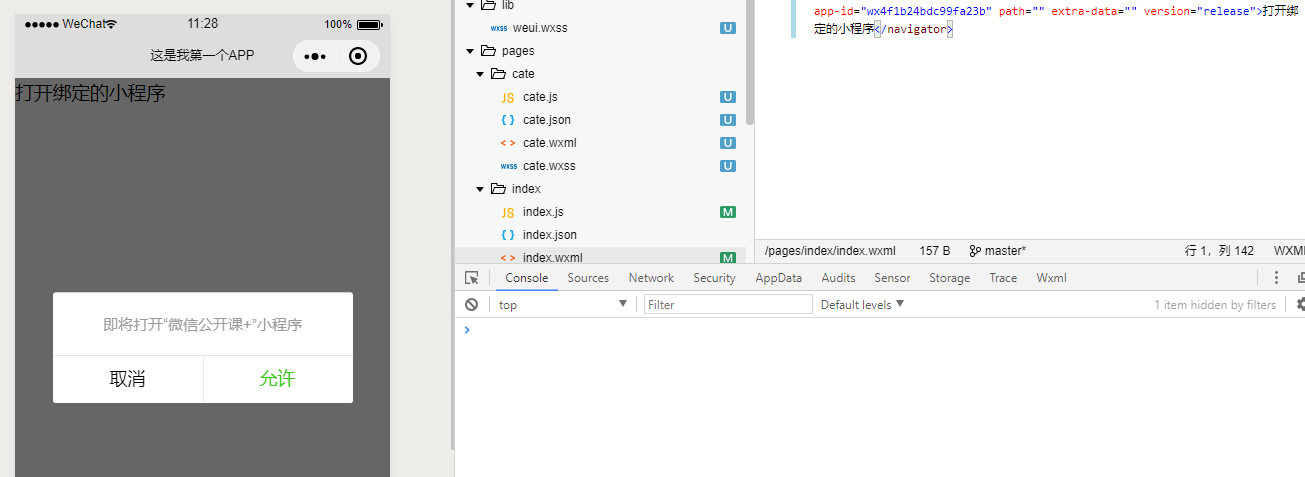Open the cate.js file

[540, 97]
